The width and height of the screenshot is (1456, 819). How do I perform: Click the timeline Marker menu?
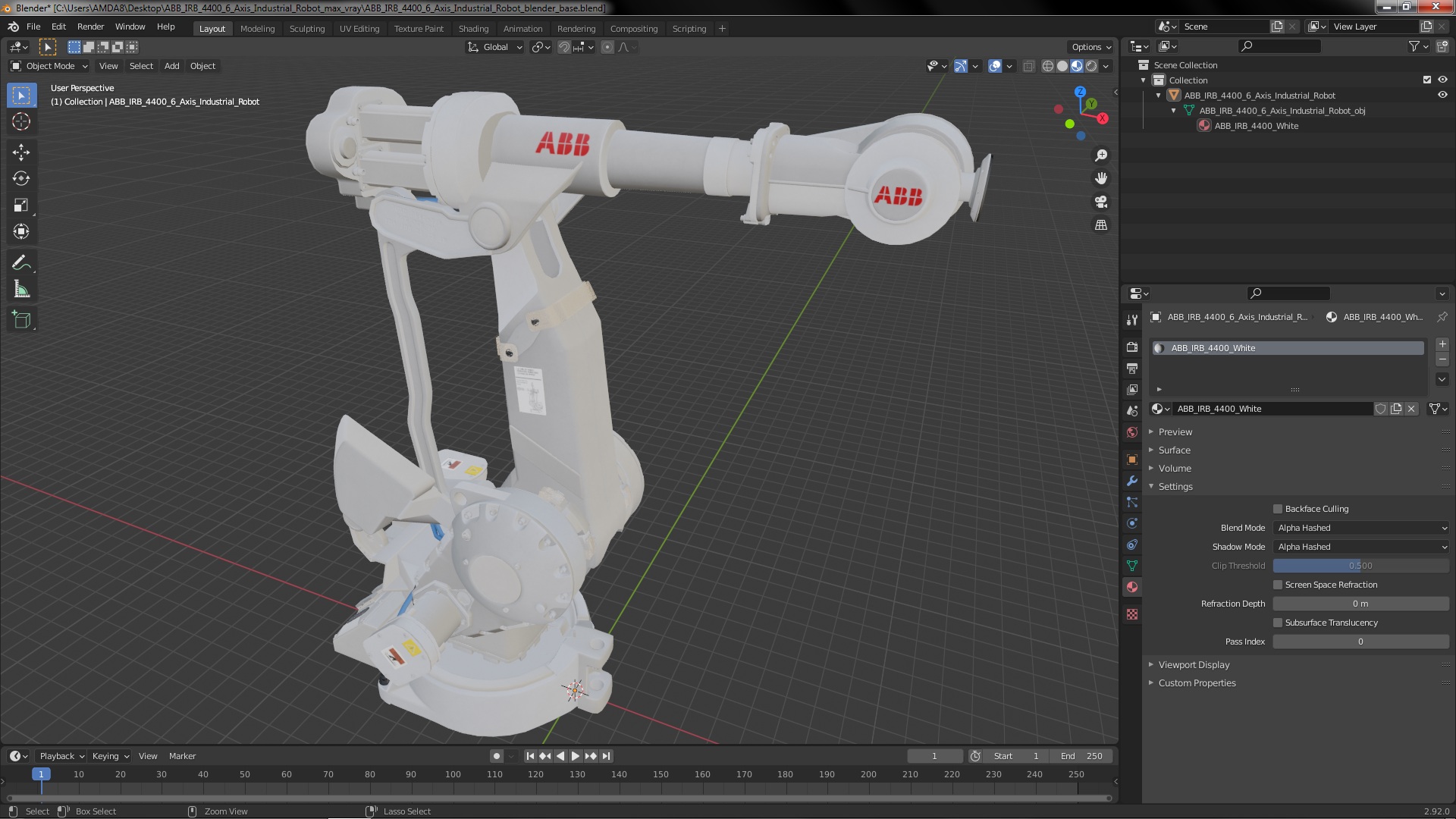182,756
